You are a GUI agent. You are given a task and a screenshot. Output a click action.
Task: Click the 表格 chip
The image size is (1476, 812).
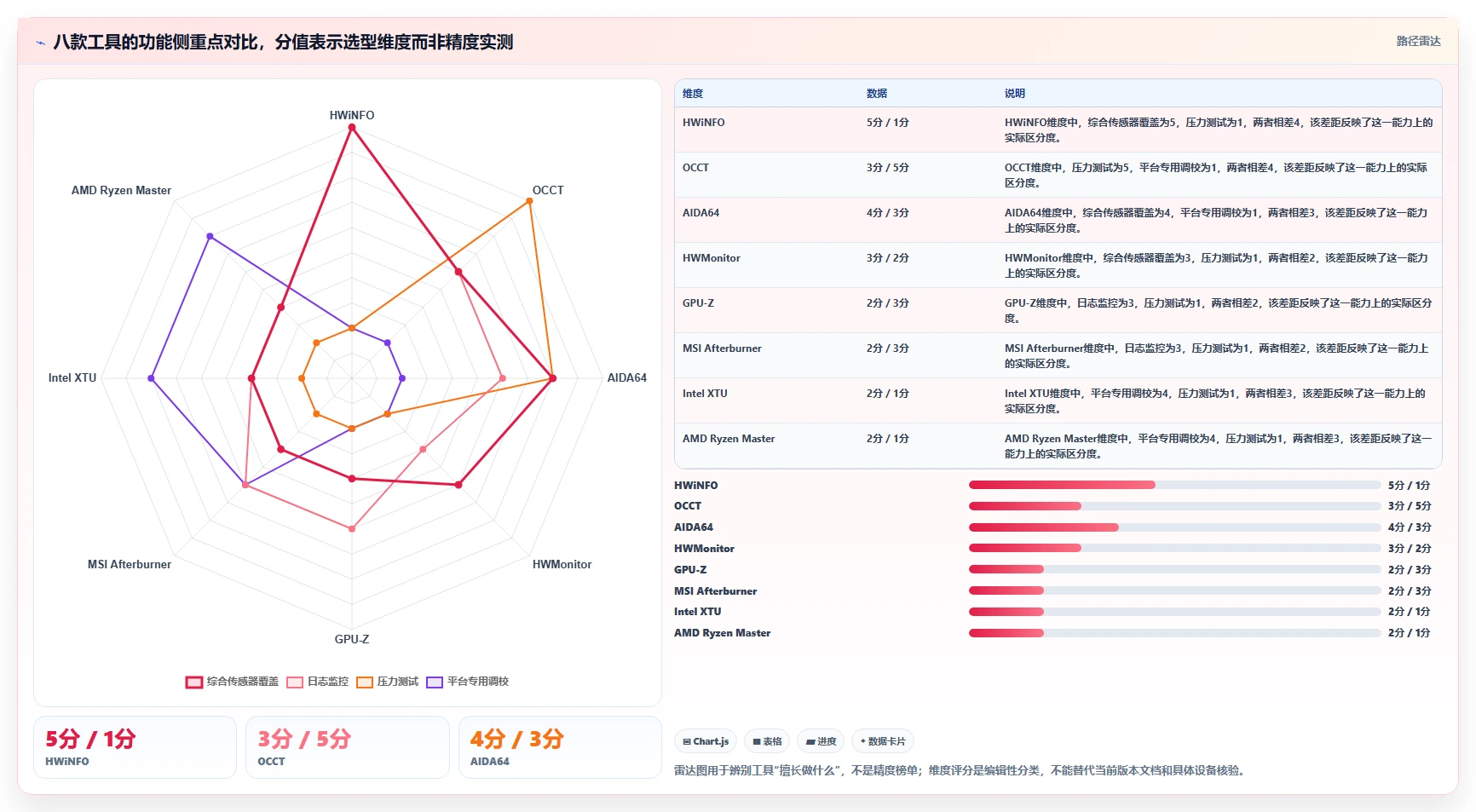click(x=767, y=741)
